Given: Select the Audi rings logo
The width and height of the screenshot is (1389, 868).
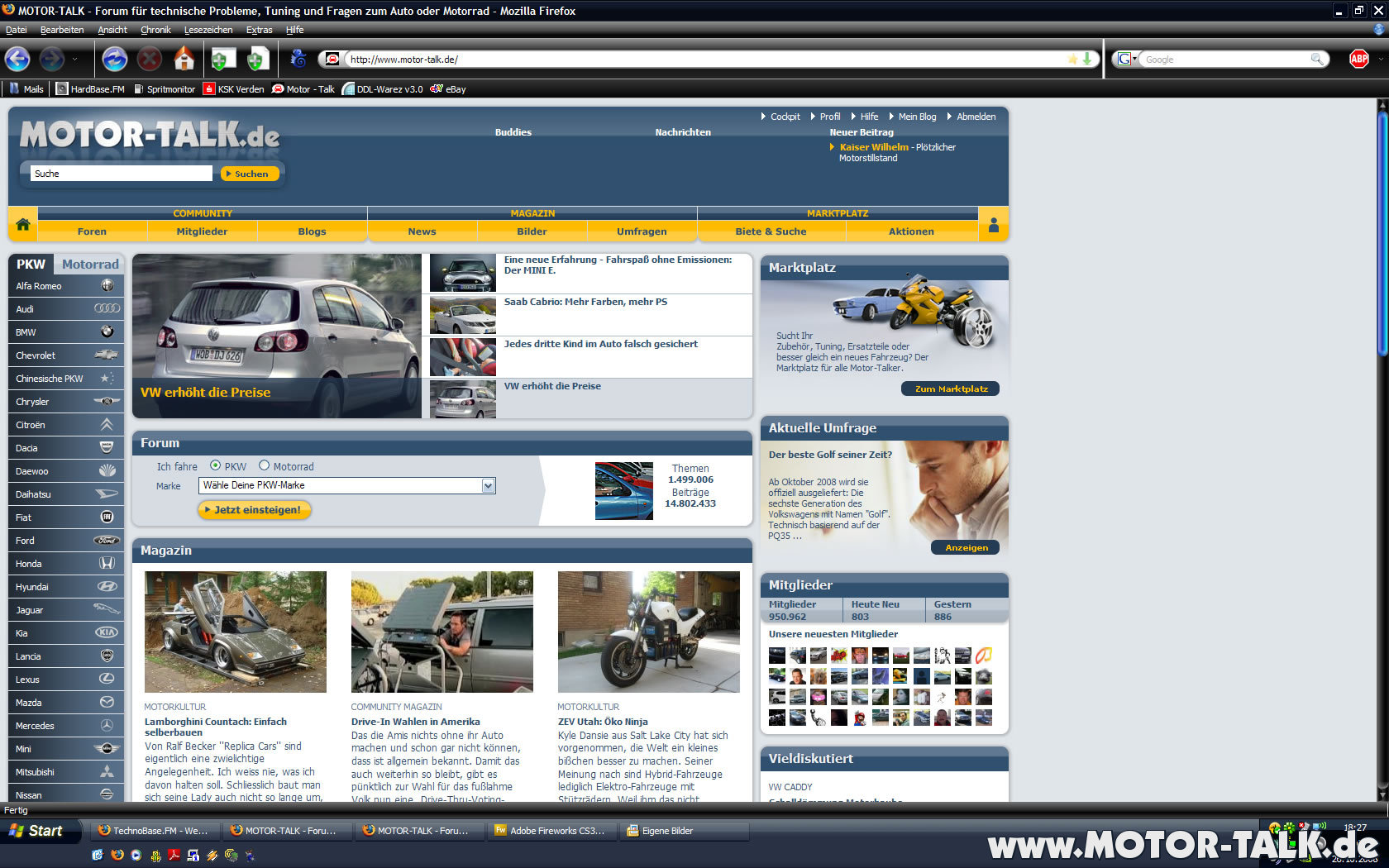Looking at the screenshot, I should (x=107, y=308).
